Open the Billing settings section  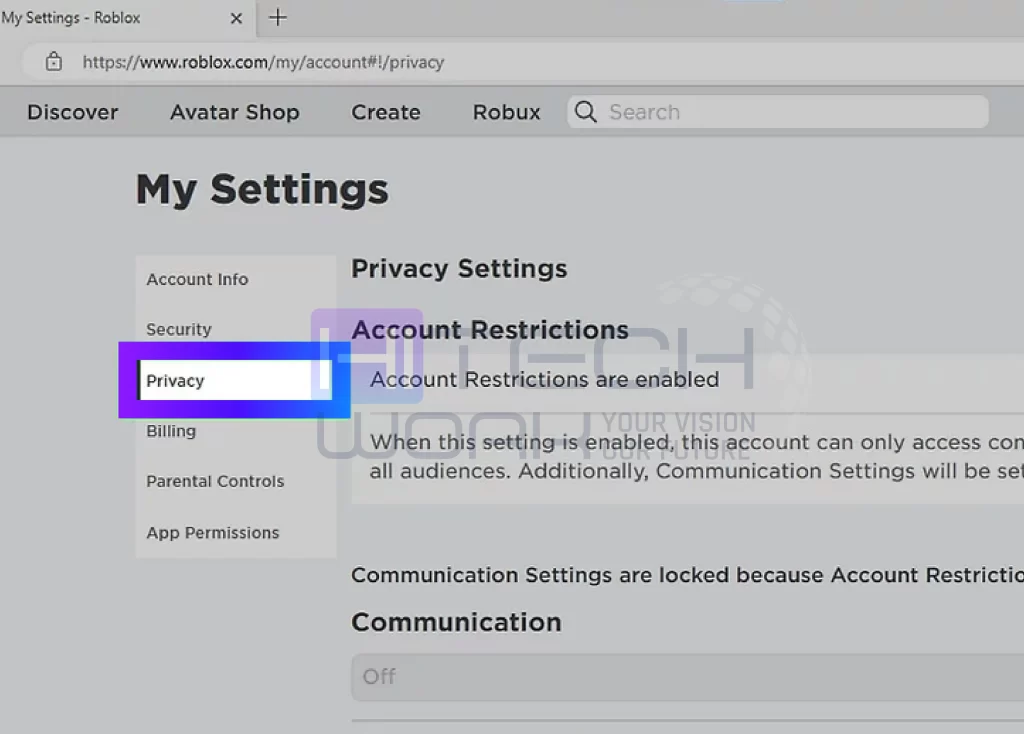point(171,431)
